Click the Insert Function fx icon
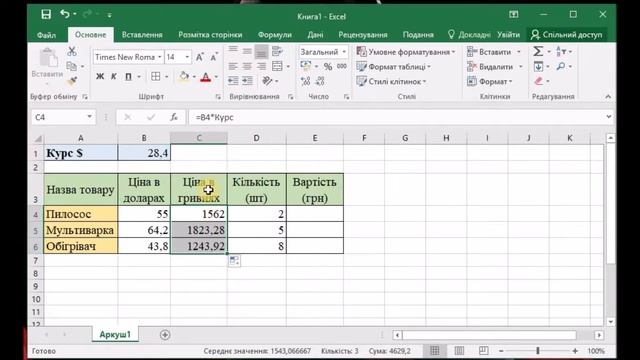The width and height of the screenshot is (640, 360). pyautogui.click(x=174, y=118)
